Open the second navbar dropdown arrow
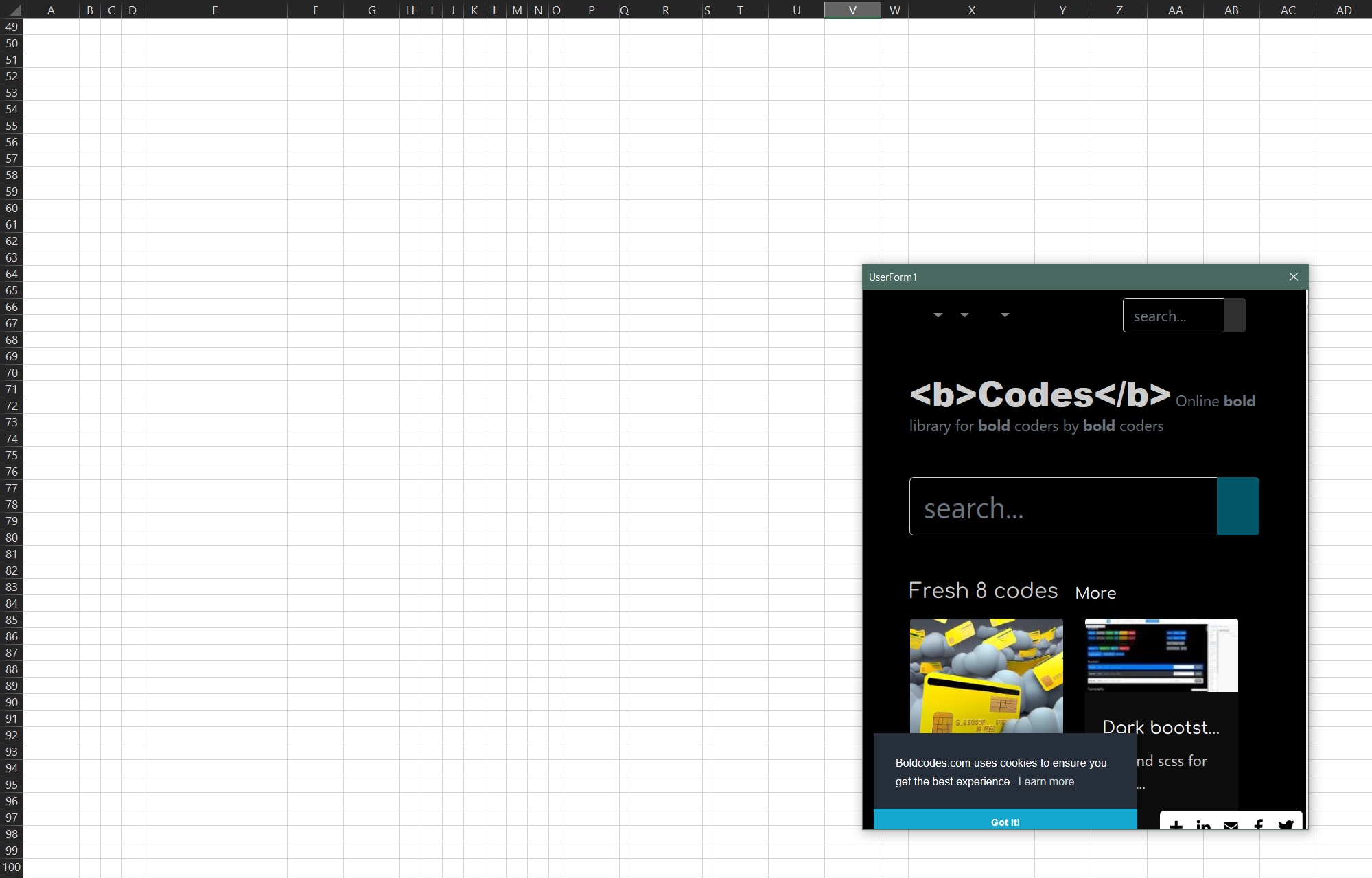This screenshot has height=878, width=1372. pyautogui.click(x=964, y=315)
